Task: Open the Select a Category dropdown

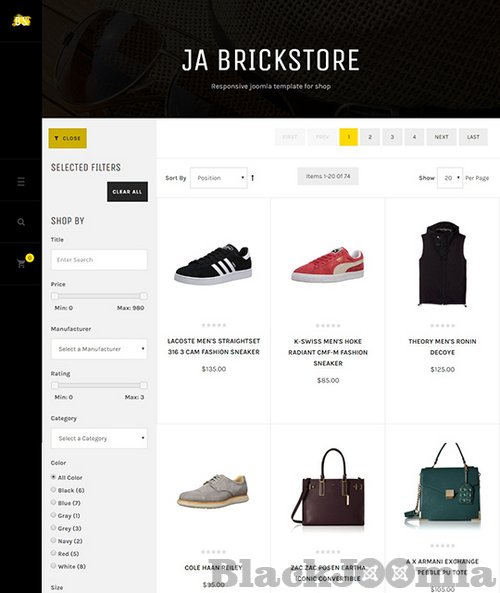Action: tap(99, 438)
